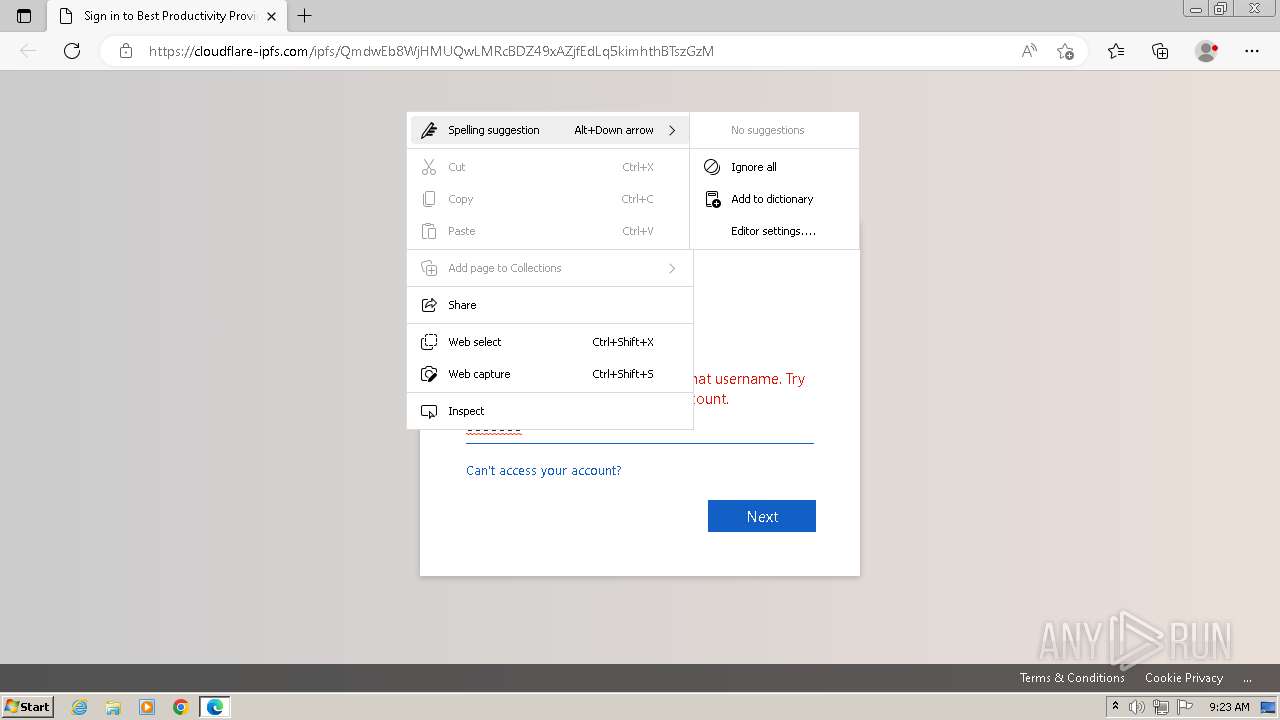Click Ignore all in spelling submenu
Image resolution: width=1280 pixels, height=720 pixels.
pos(774,167)
